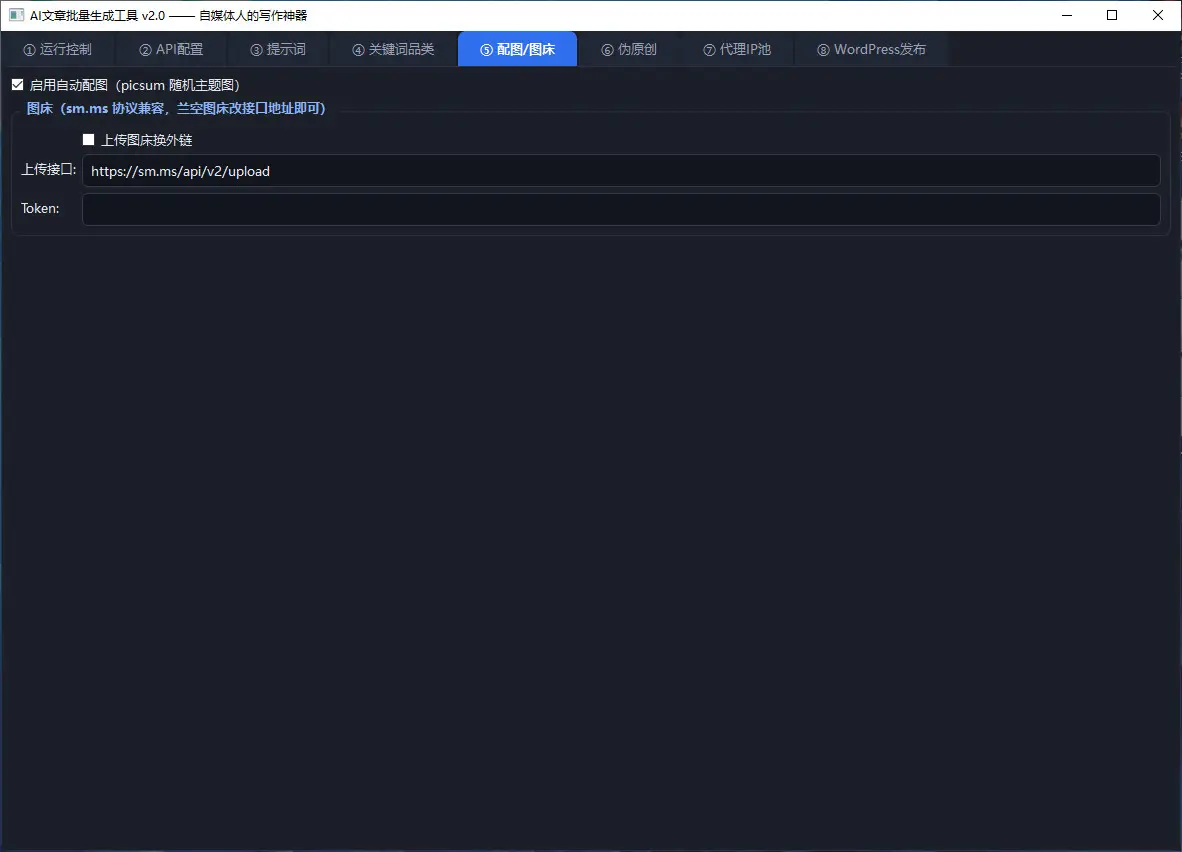Click the app icon in the title bar
1182x852 pixels.
tap(17, 15)
